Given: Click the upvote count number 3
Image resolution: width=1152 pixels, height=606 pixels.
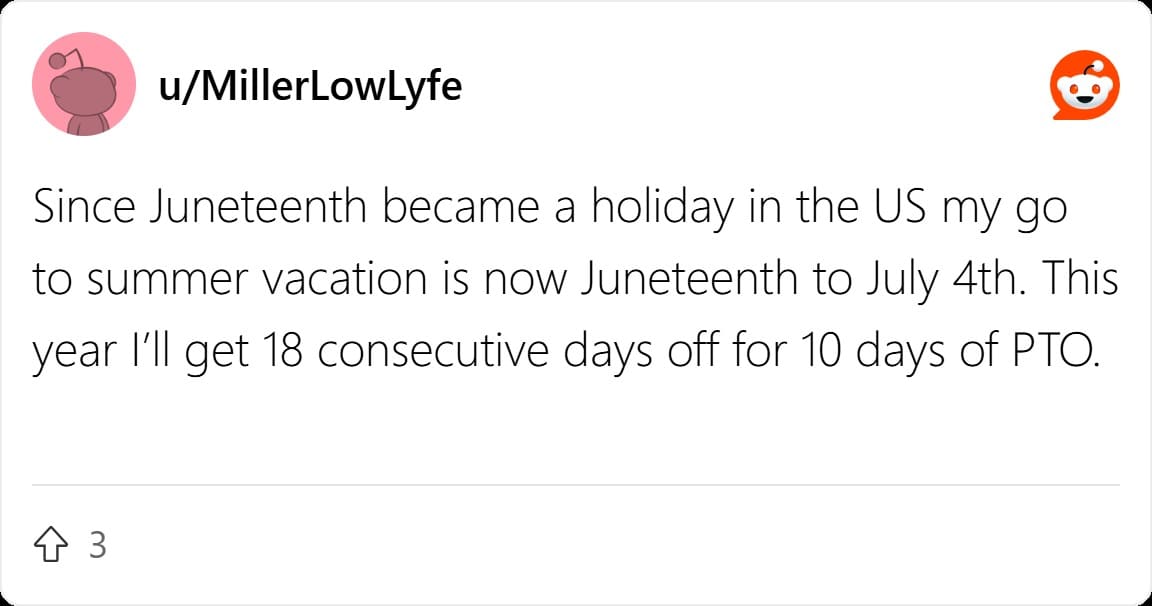Looking at the screenshot, I should 98,545.
